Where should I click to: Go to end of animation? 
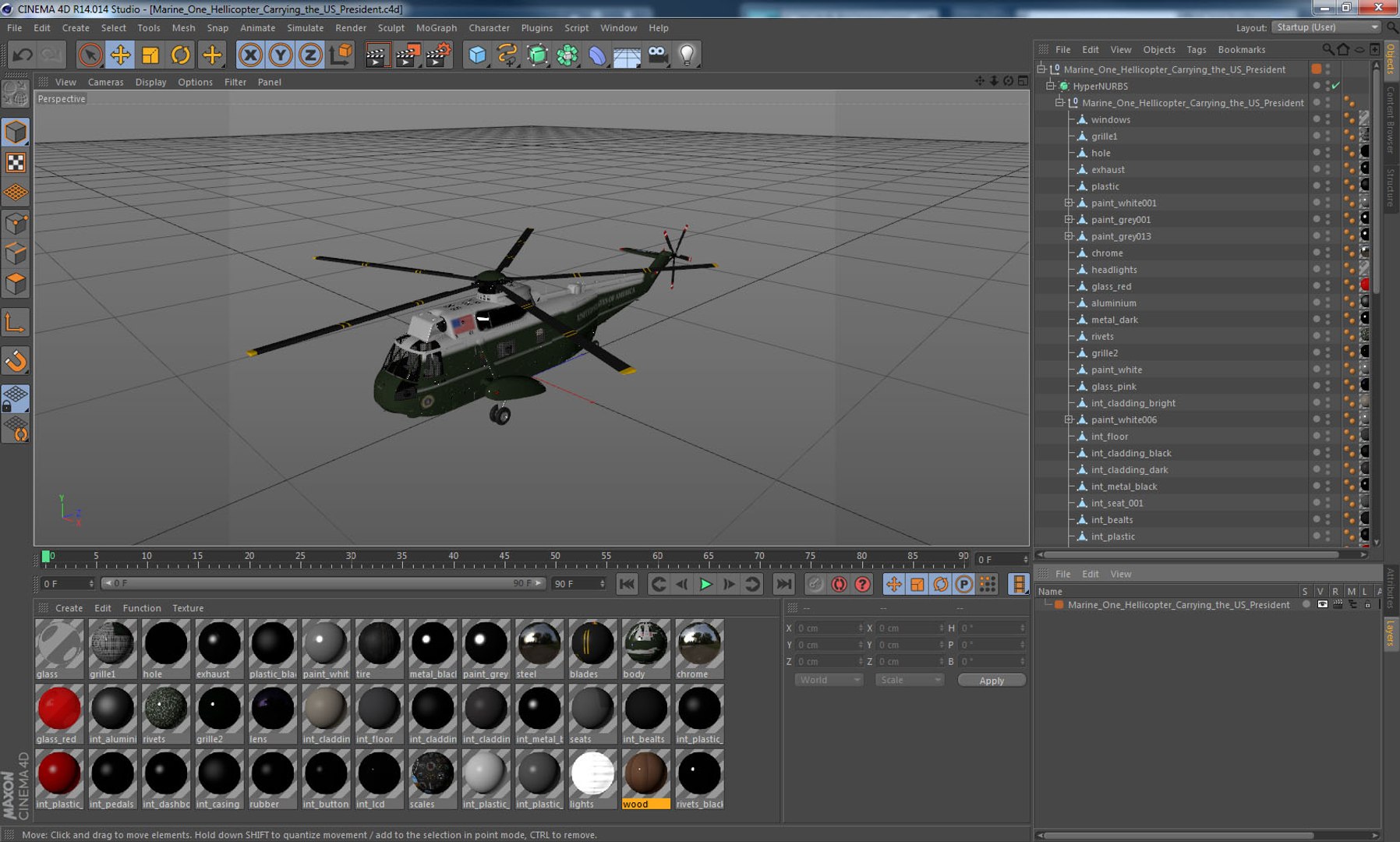783,584
